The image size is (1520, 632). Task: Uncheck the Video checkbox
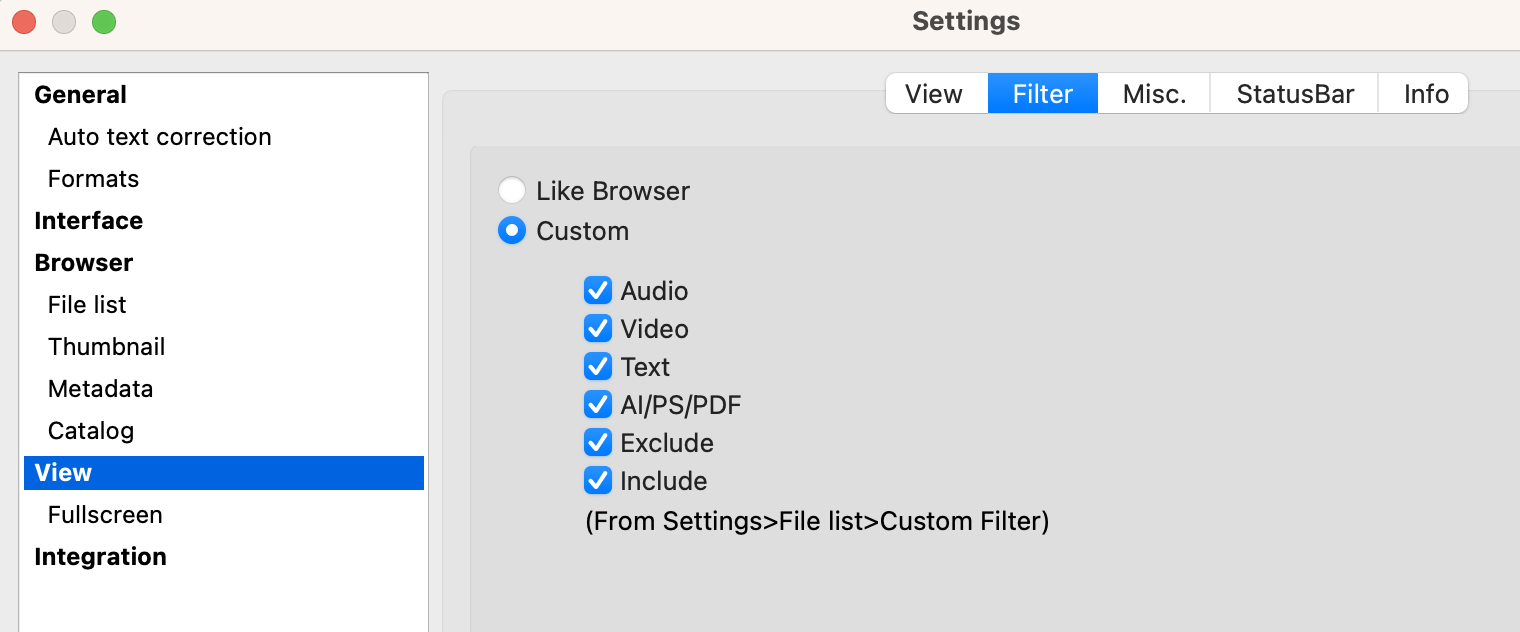598,329
